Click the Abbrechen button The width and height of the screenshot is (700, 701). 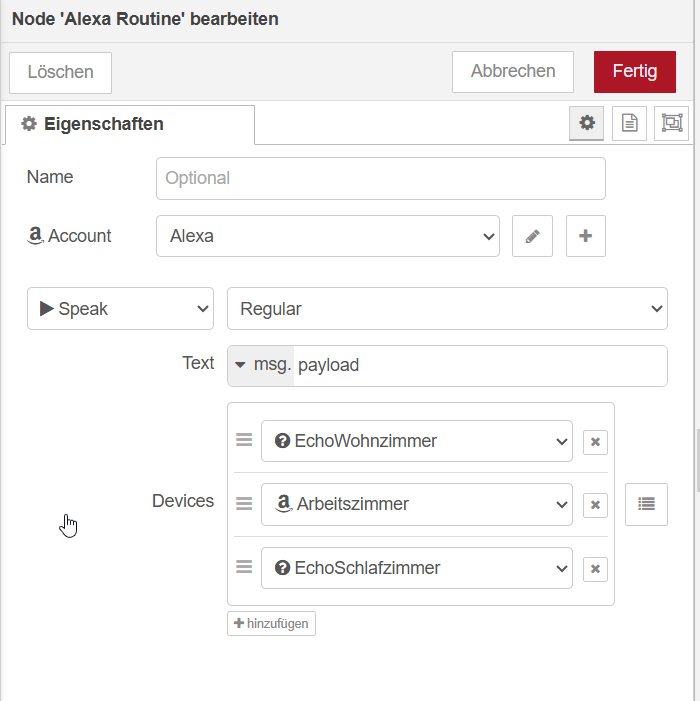(x=513, y=72)
